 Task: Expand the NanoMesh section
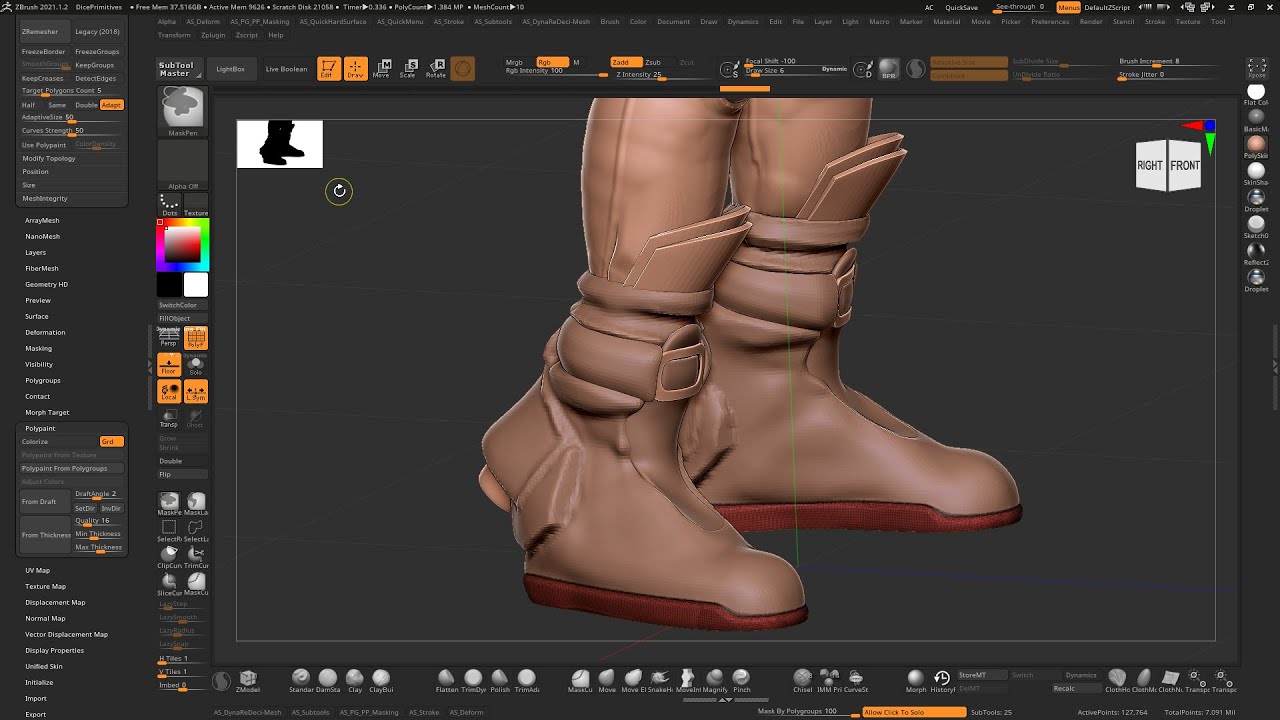click(x=43, y=236)
